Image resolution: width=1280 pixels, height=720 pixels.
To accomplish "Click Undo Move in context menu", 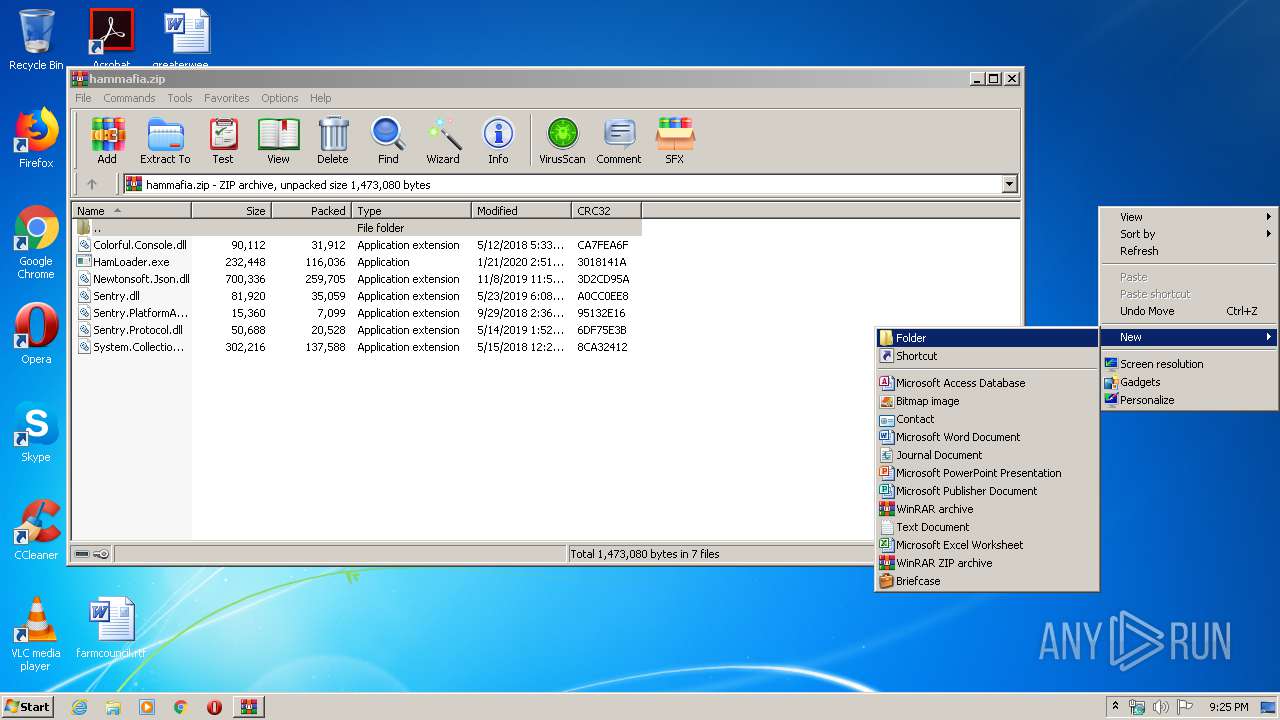I will click(x=1189, y=311).
